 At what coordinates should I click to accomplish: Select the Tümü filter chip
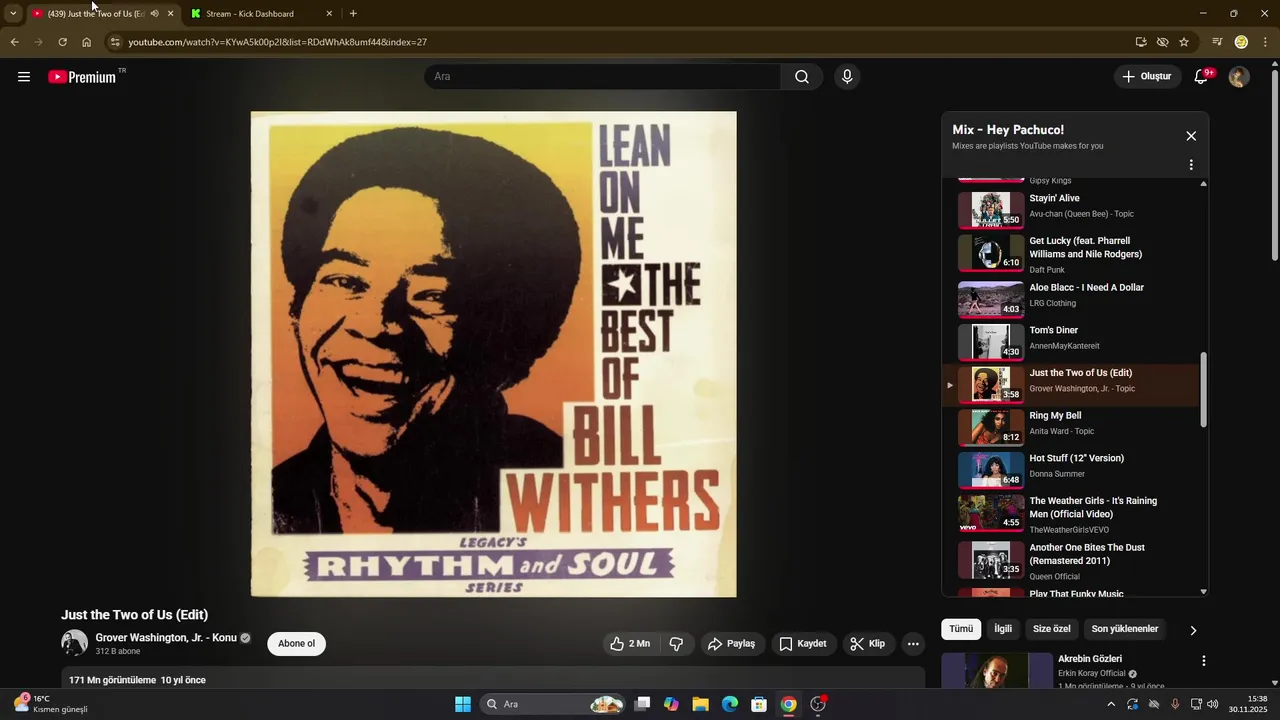pos(961,629)
